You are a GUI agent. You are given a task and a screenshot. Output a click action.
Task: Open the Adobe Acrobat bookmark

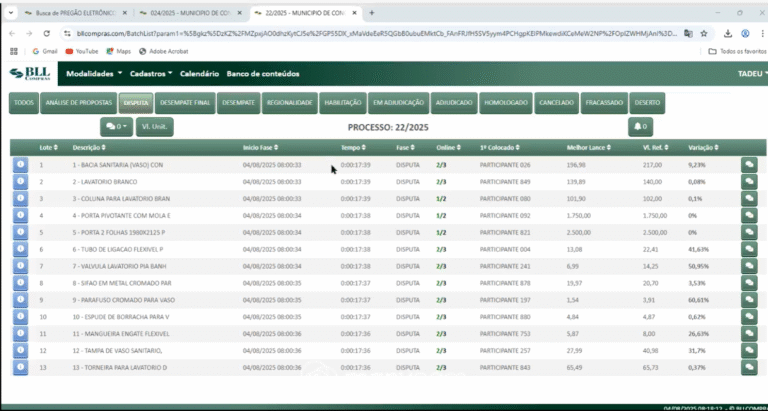coord(164,51)
